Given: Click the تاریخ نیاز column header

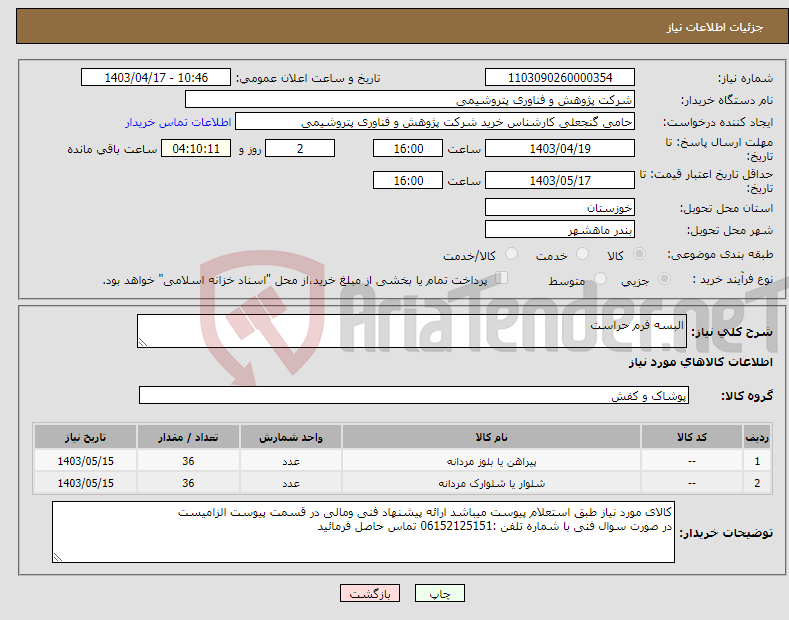Looking at the screenshot, I should click(x=86, y=437).
